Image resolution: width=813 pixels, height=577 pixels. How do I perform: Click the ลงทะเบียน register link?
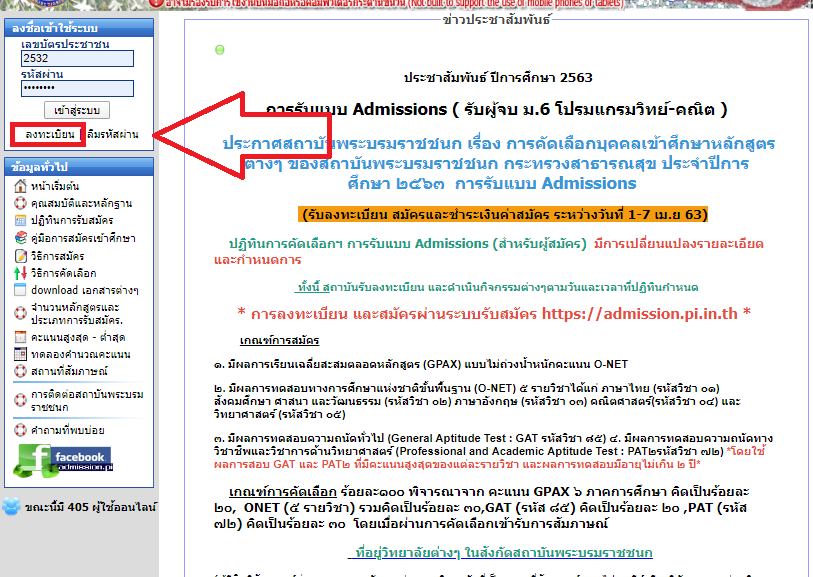tap(50, 135)
